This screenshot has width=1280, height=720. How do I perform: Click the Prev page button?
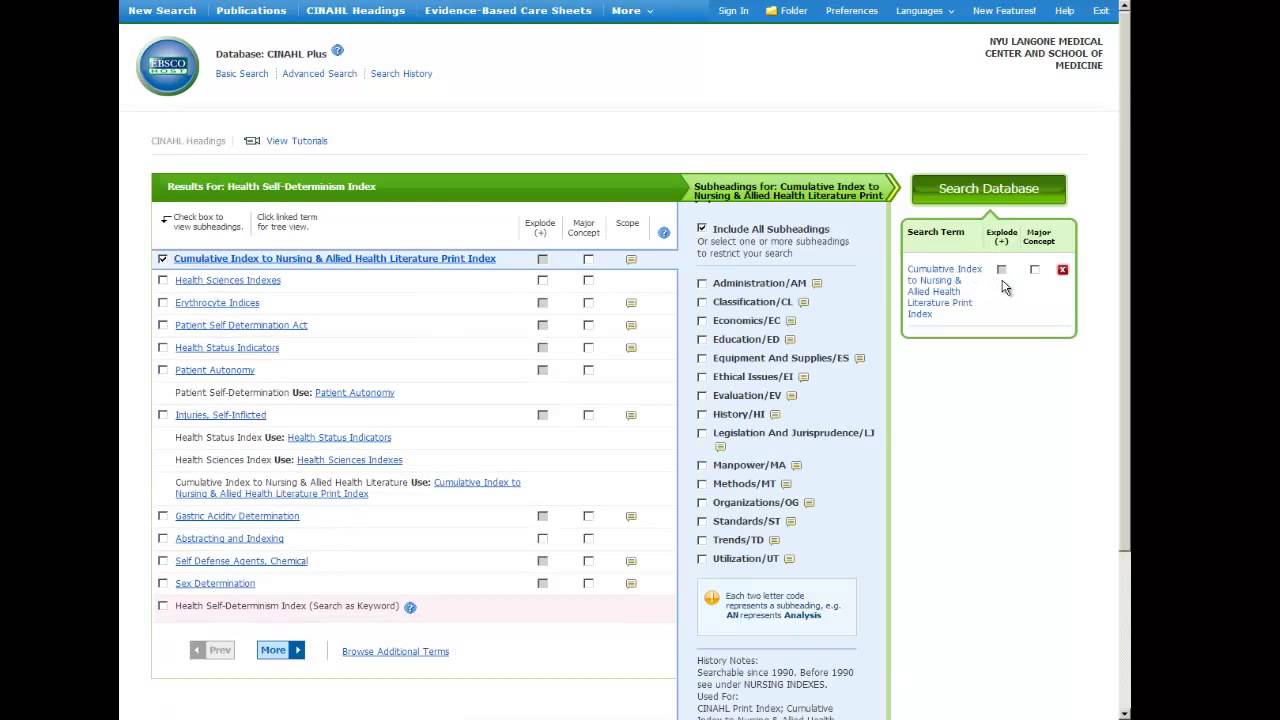tap(212, 650)
